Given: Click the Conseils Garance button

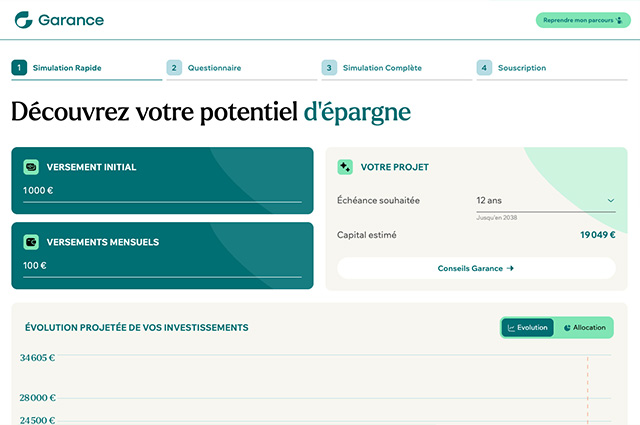Looking at the screenshot, I should (476, 268).
